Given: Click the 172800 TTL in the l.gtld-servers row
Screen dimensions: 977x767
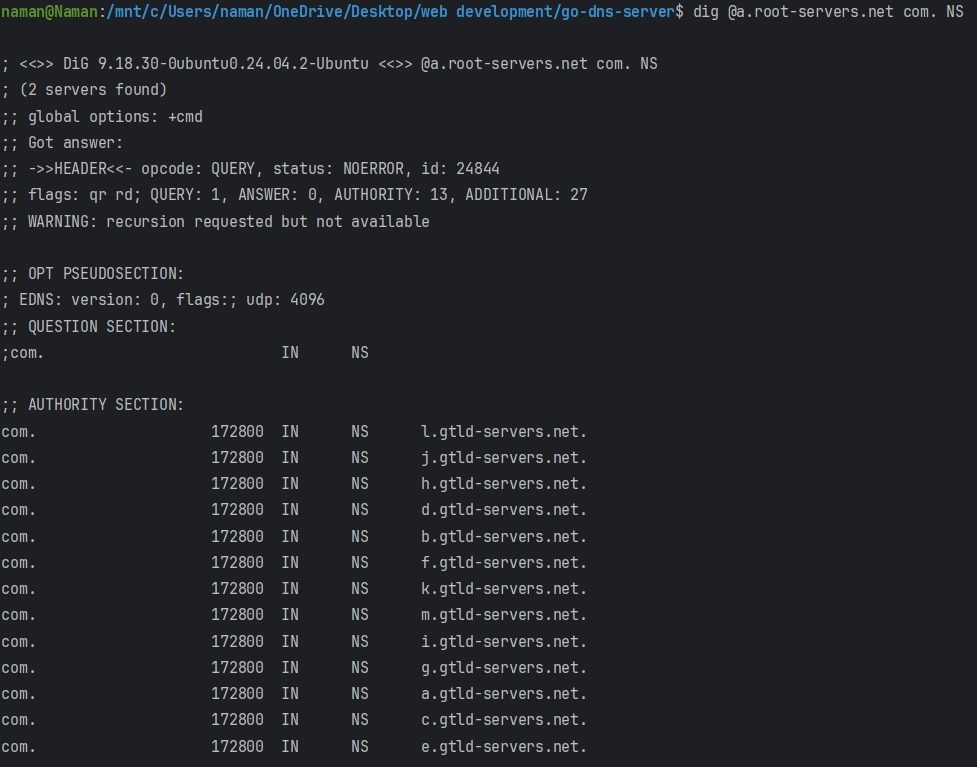Looking at the screenshot, I should pos(237,431).
